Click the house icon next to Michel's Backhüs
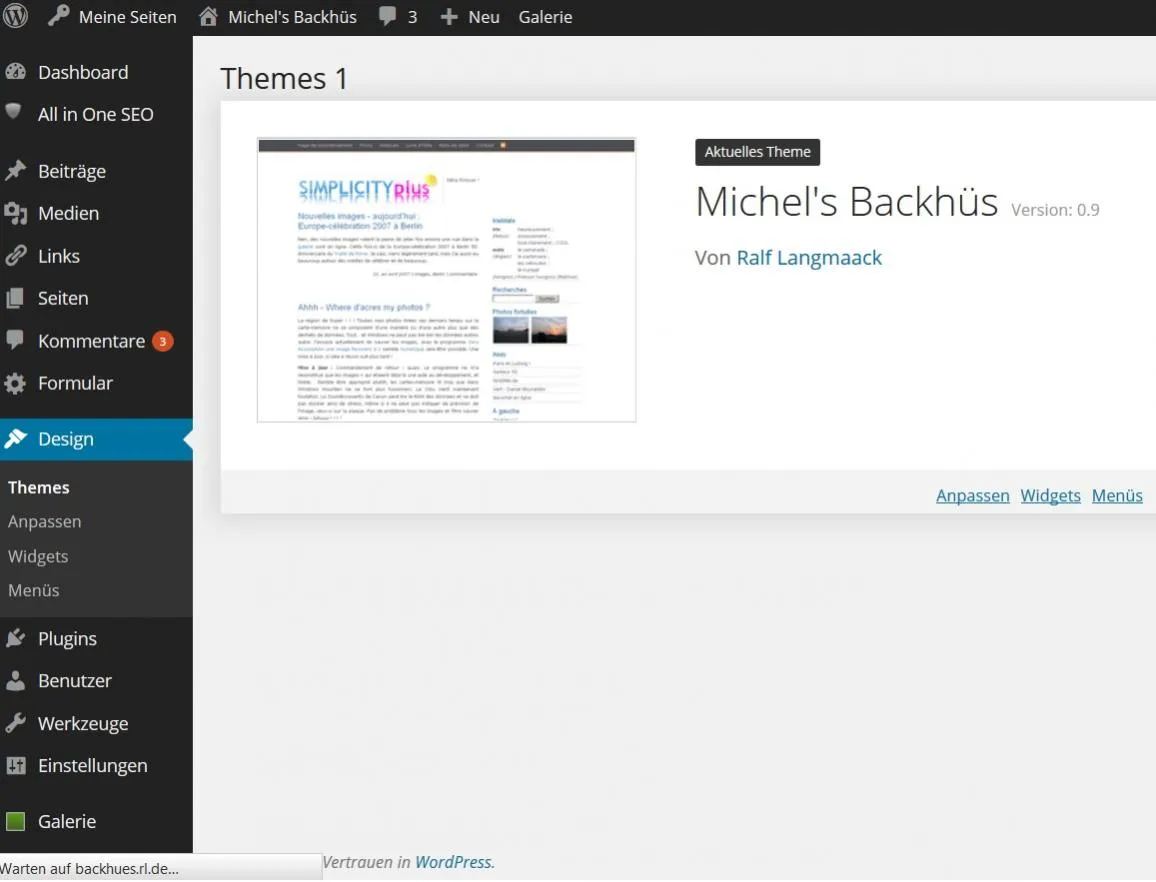The height and width of the screenshot is (882, 1156). [x=209, y=16]
